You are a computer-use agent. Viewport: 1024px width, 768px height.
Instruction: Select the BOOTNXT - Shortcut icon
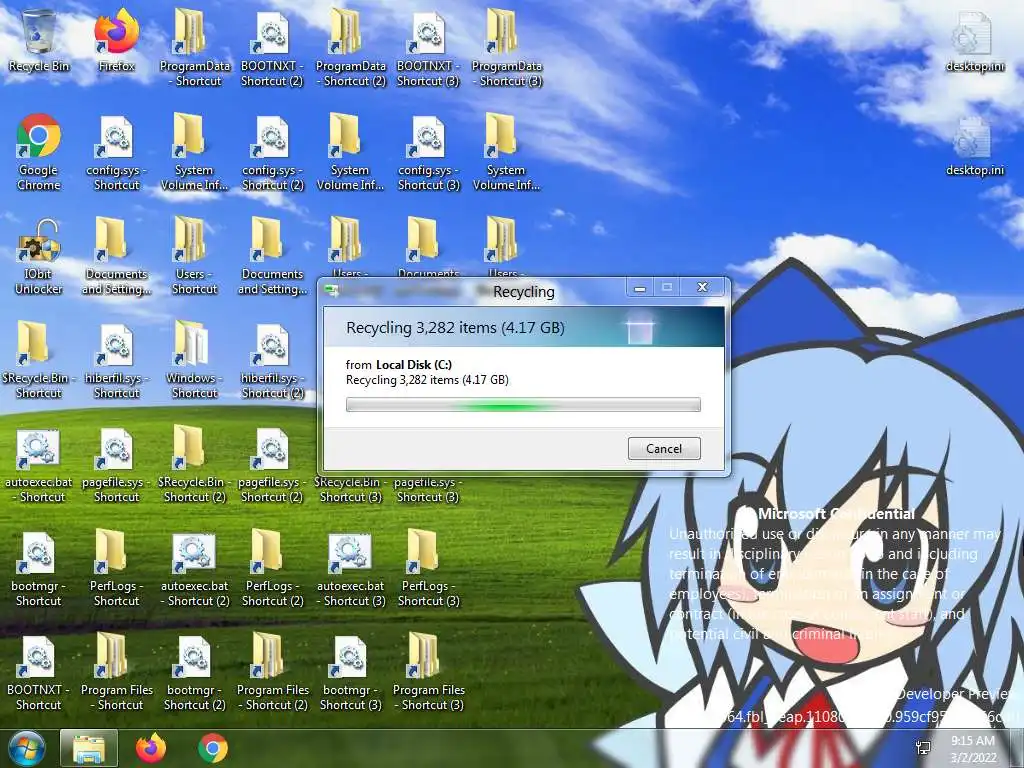(39, 673)
